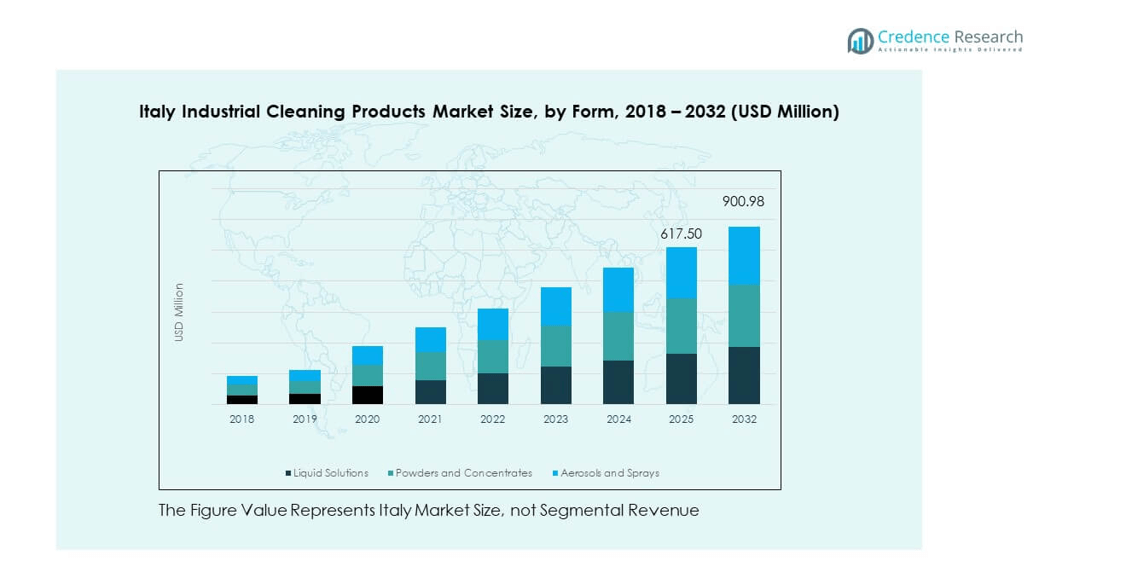This screenshot has height=577, width=1140.
Task: Select the Aerosols and Sprays legend label
Action: (610, 473)
